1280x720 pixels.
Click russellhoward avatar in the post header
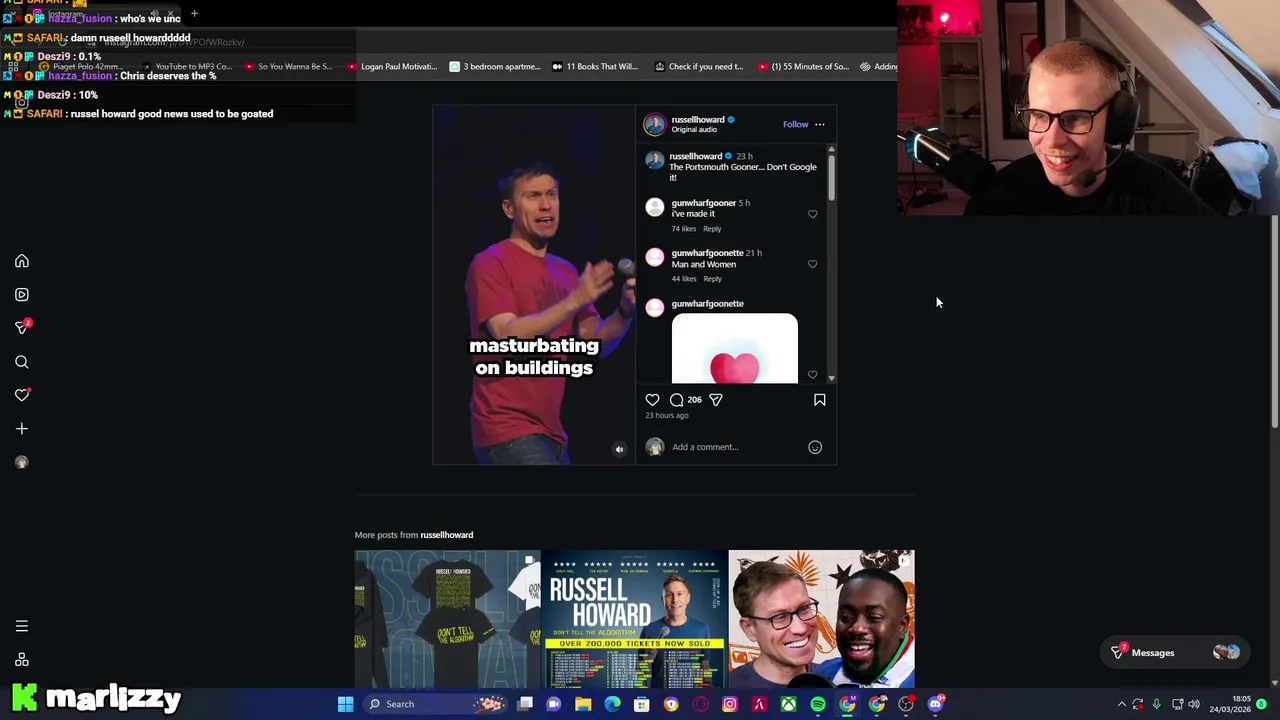654,124
